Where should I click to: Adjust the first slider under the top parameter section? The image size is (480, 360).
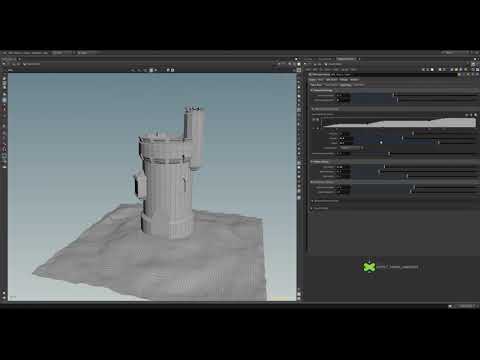coord(414,95)
